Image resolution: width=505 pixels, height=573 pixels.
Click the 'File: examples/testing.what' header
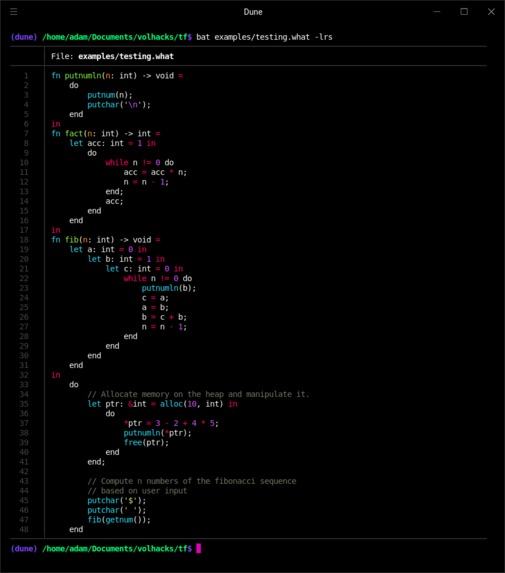(x=113, y=56)
